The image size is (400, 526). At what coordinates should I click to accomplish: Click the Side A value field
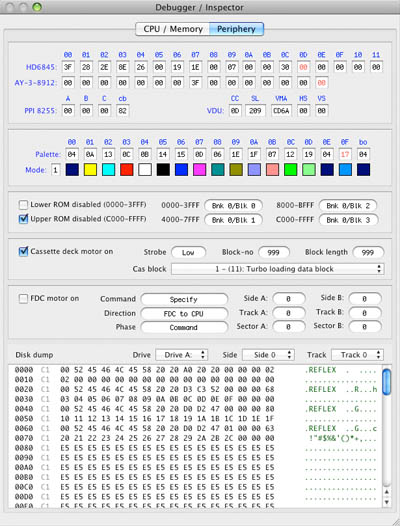tap(289, 299)
